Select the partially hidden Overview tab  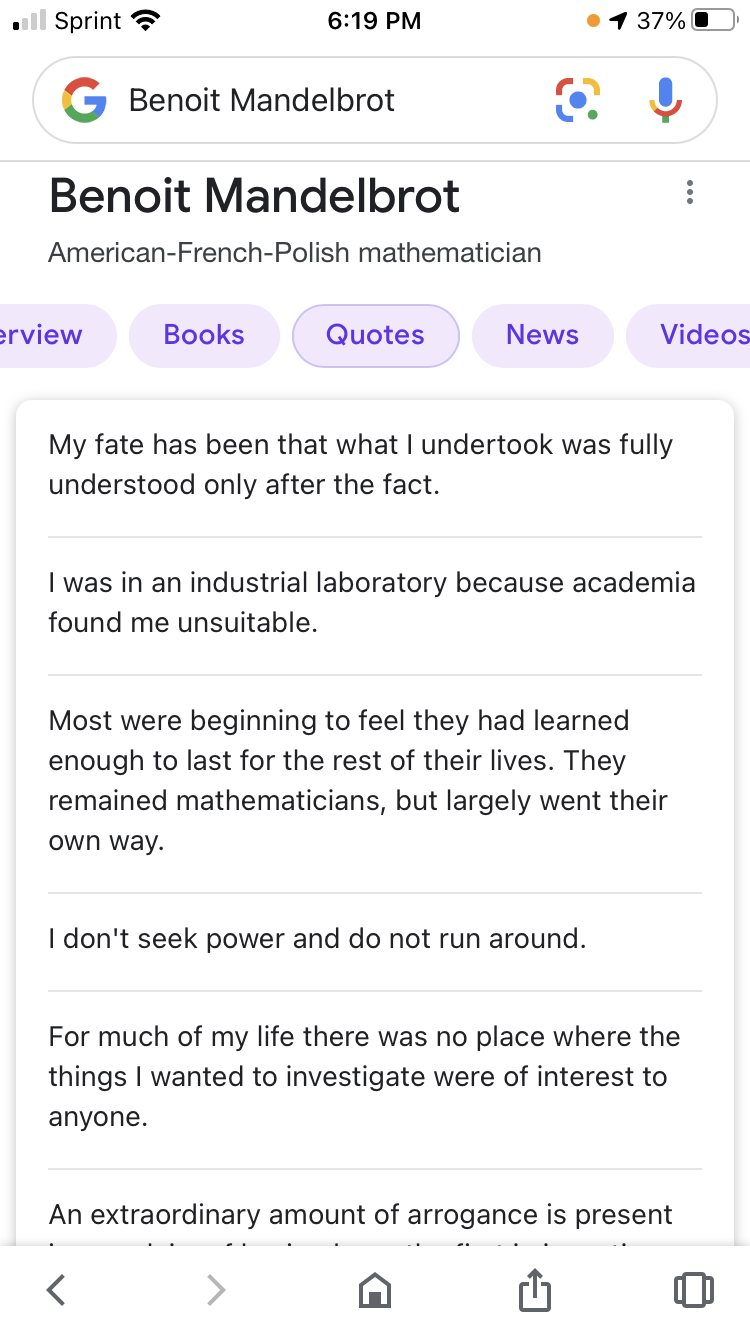tap(57, 335)
